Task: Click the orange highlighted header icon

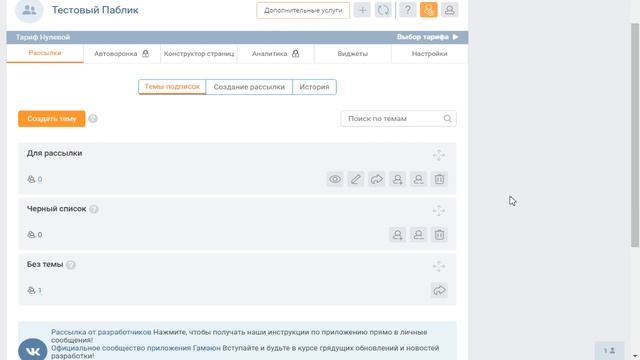Action: (x=429, y=10)
